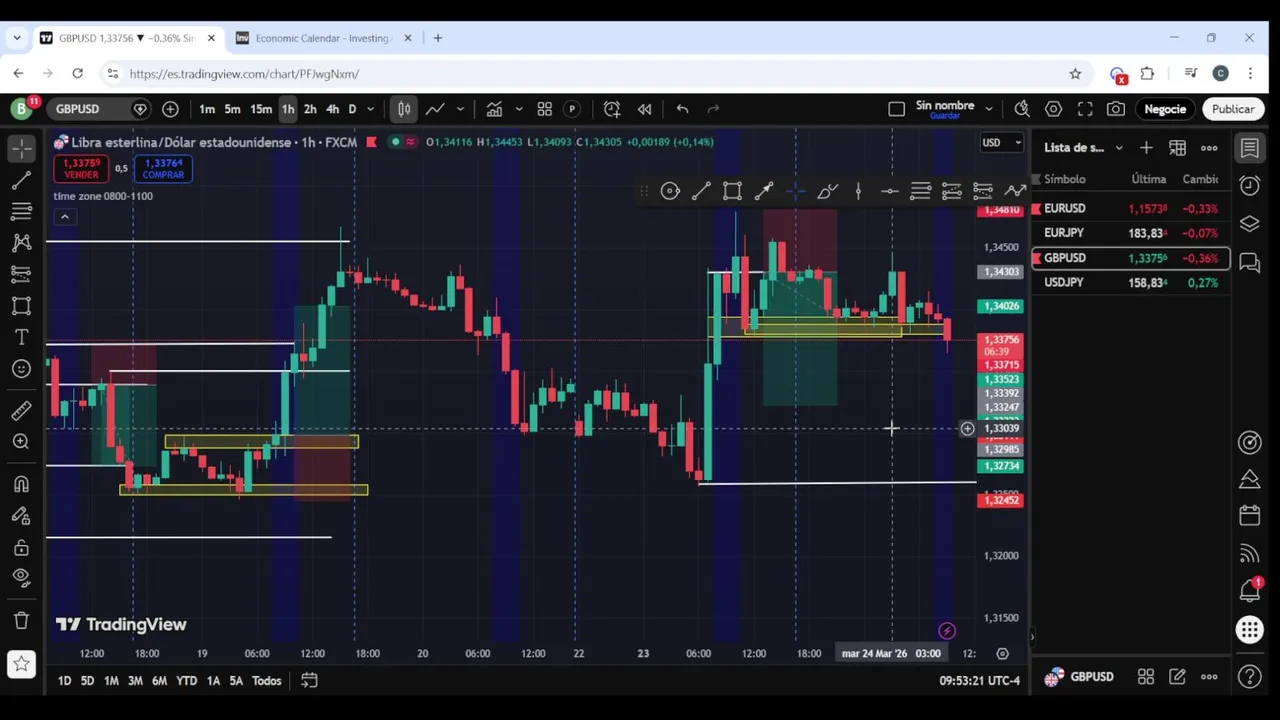This screenshot has height=720, width=1280.
Task: Select the trend line drawing tool
Action: tap(21, 180)
